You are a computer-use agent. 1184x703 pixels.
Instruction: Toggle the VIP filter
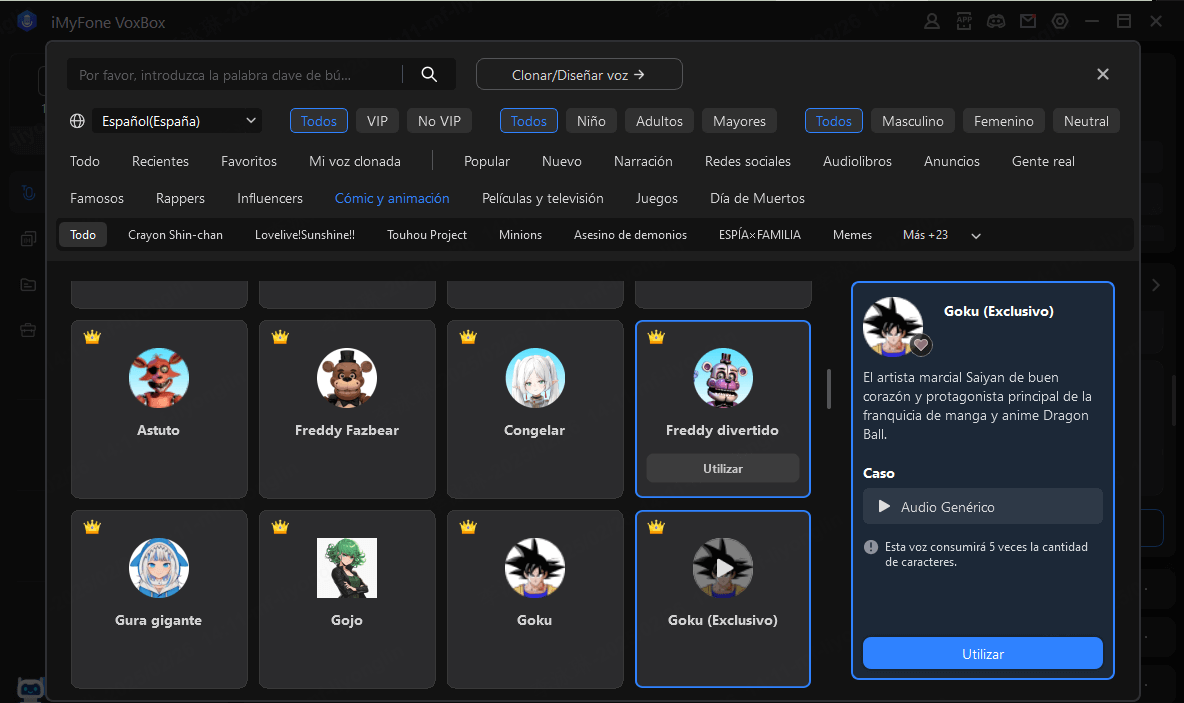point(377,121)
